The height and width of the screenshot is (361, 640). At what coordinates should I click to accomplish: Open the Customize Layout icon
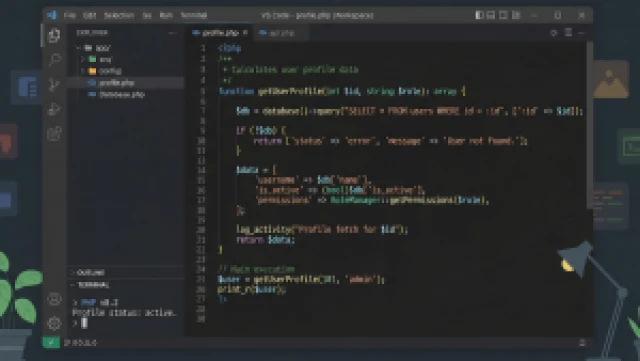tap(516, 16)
